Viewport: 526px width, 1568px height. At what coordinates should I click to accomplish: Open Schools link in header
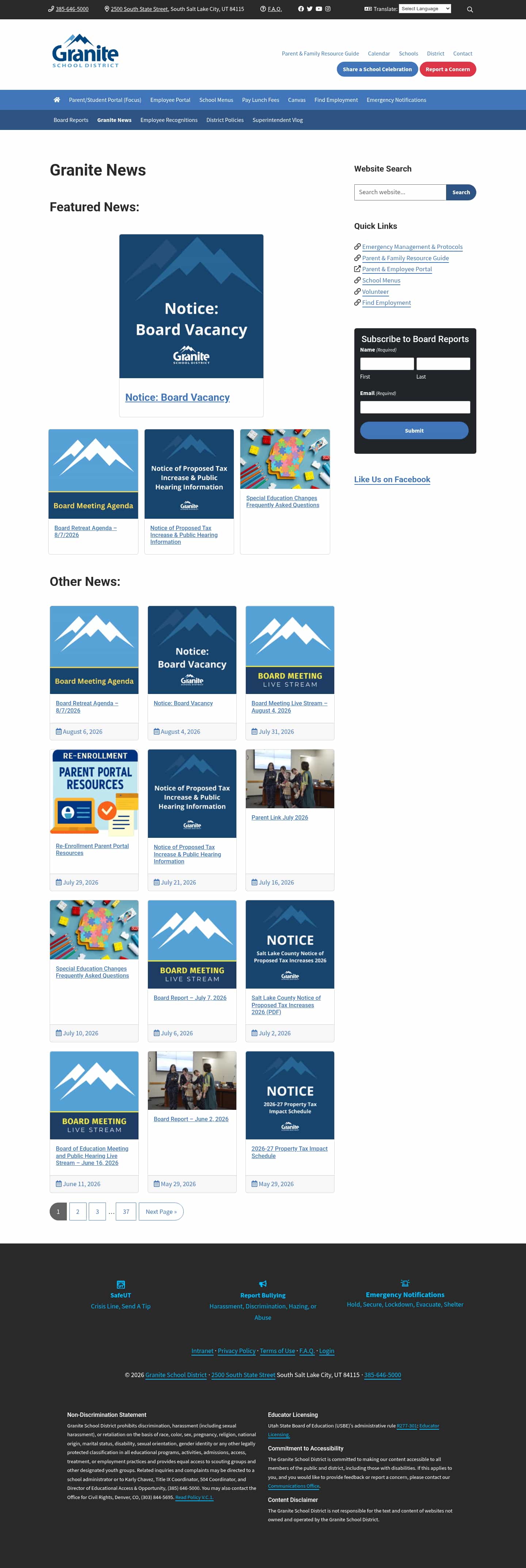tap(408, 54)
